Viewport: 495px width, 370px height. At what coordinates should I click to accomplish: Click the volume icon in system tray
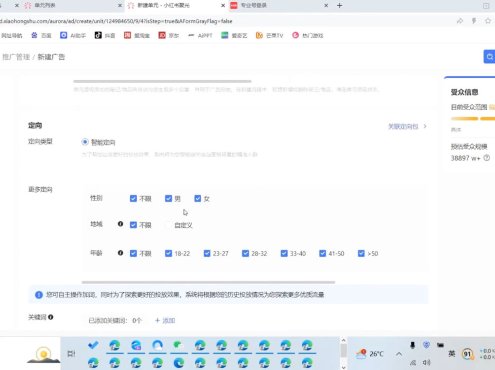426,362
